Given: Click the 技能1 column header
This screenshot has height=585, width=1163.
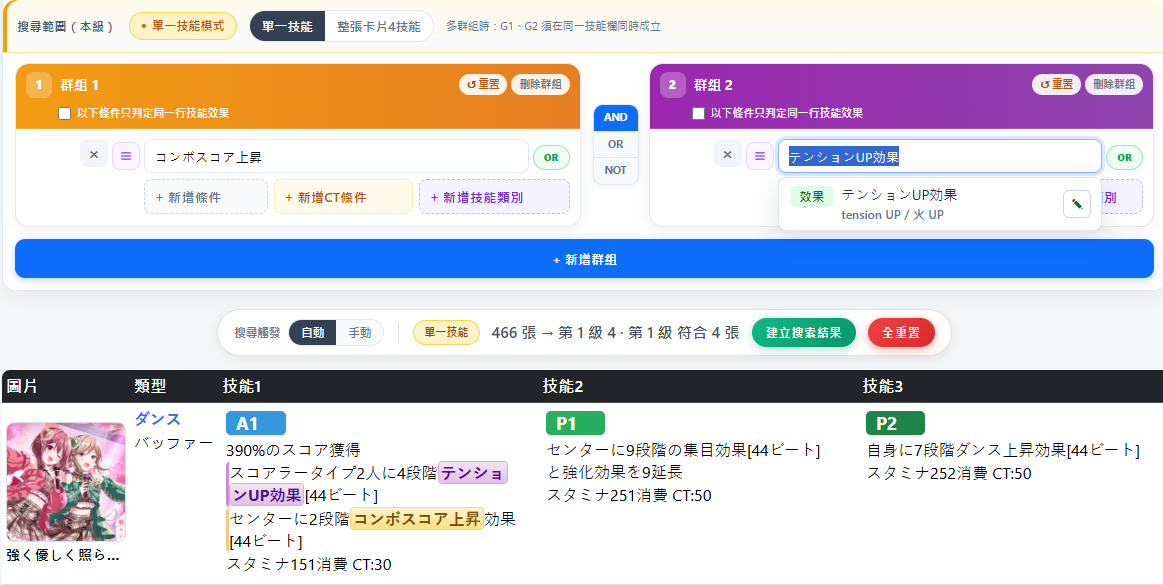Looking at the screenshot, I should tap(242, 386).
